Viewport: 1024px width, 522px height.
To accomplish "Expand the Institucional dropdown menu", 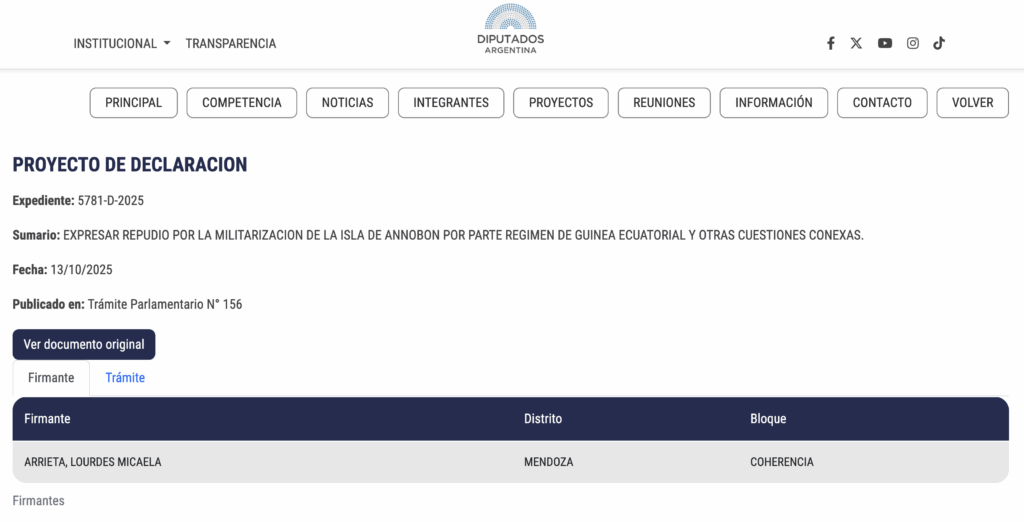I will (x=122, y=43).
